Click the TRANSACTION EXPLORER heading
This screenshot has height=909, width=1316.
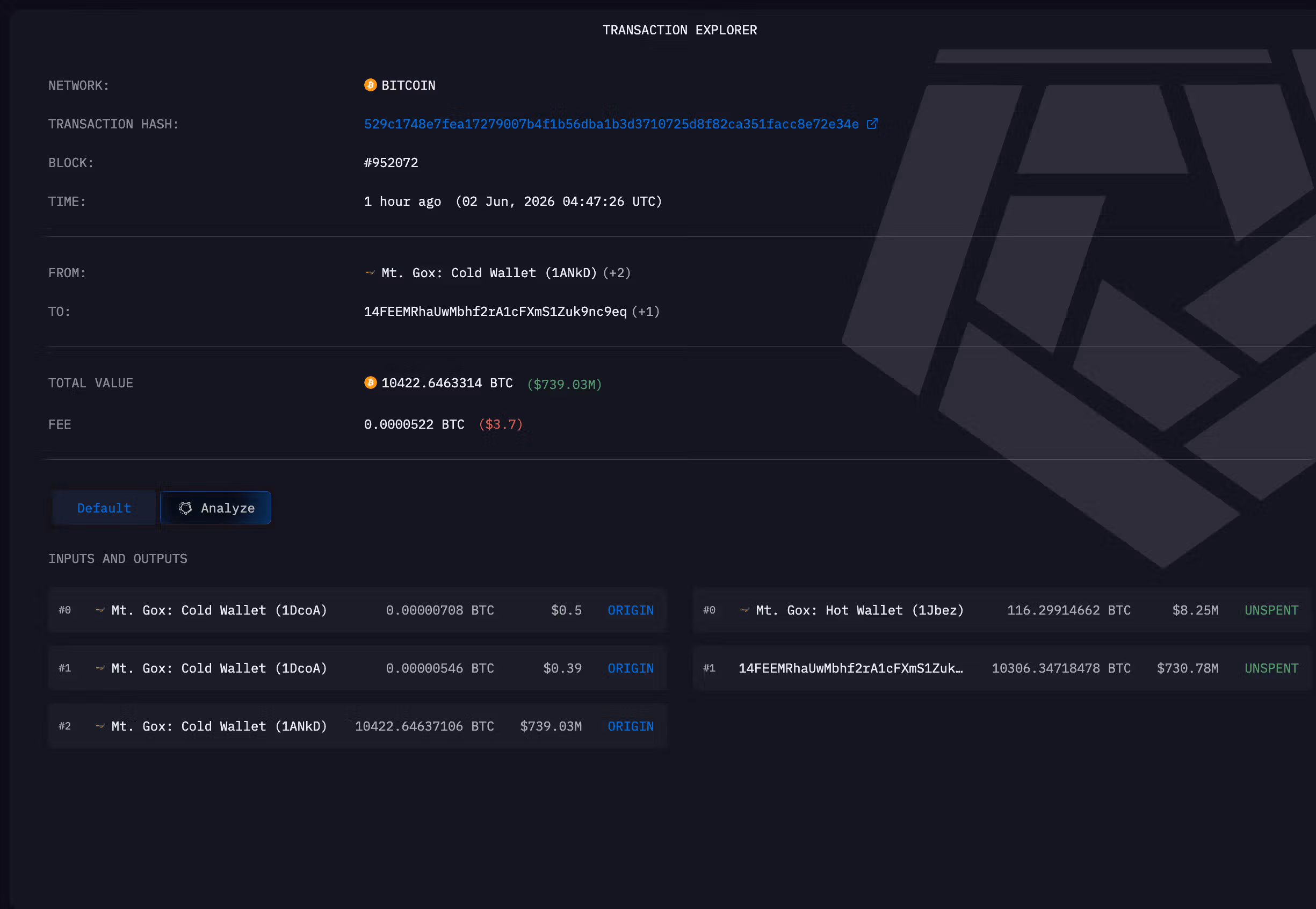pyautogui.click(x=679, y=30)
